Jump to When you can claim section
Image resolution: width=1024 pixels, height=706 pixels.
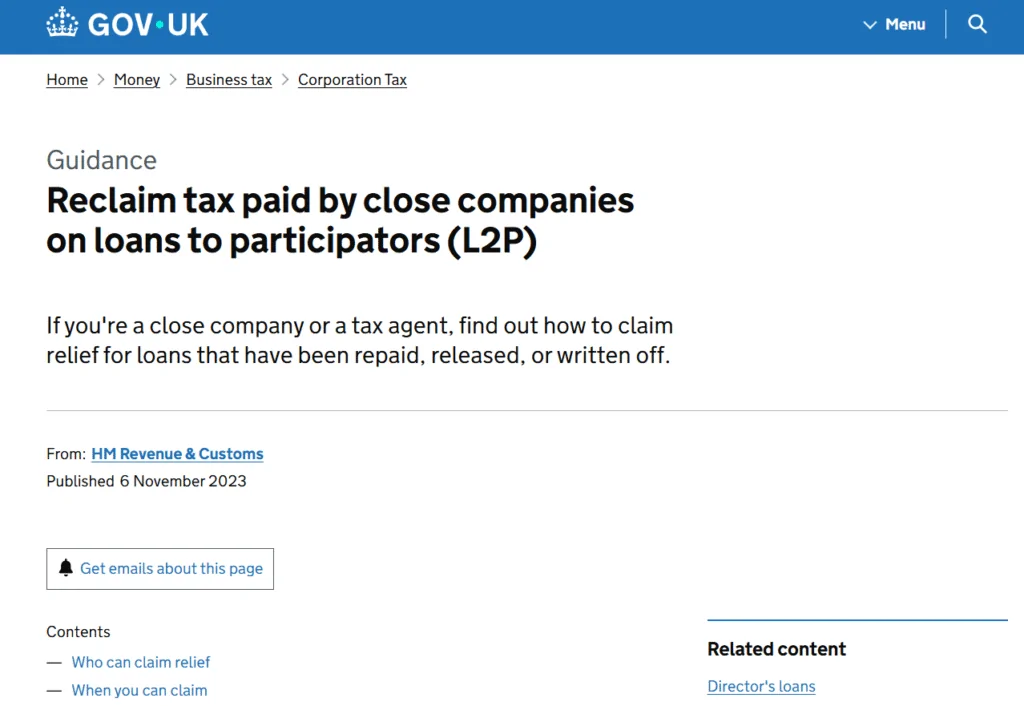point(139,690)
